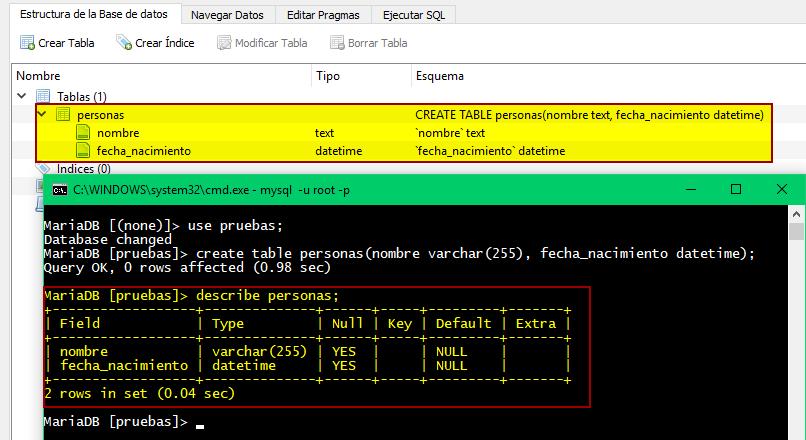Click the Crear Índice toolbar button

coord(155,43)
